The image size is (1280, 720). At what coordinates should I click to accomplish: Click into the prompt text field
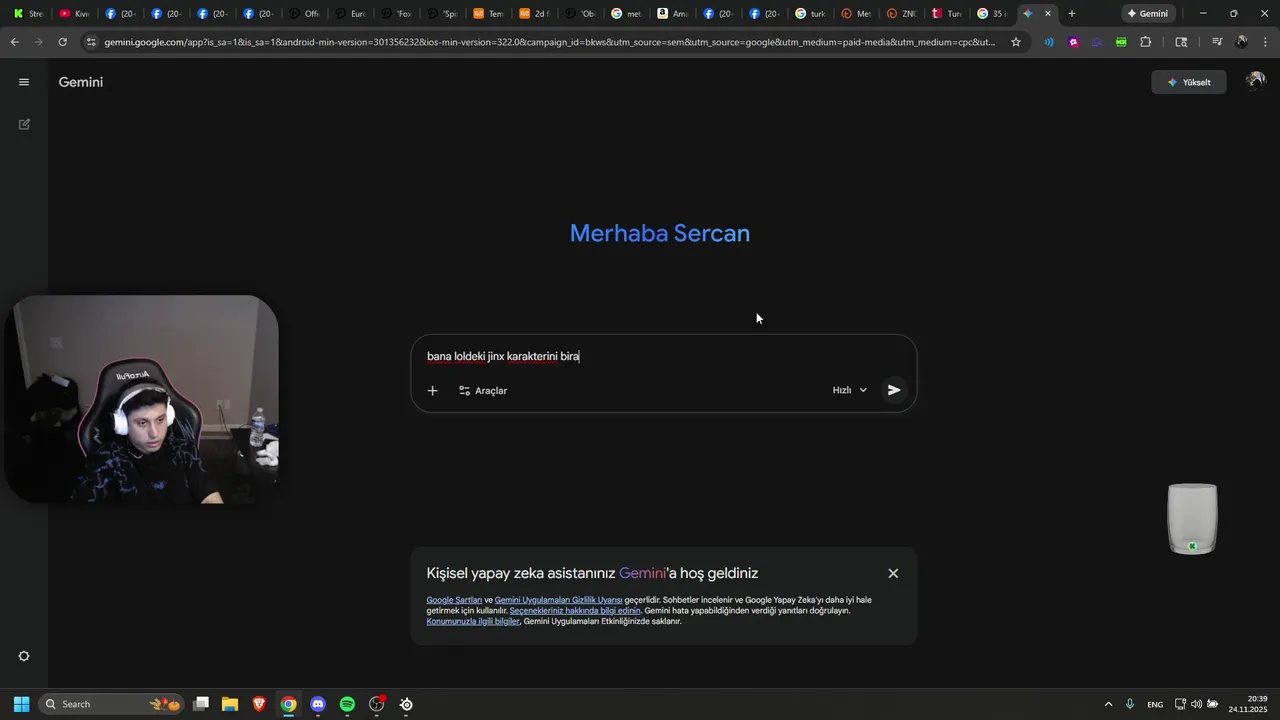[x=664, y=356]
